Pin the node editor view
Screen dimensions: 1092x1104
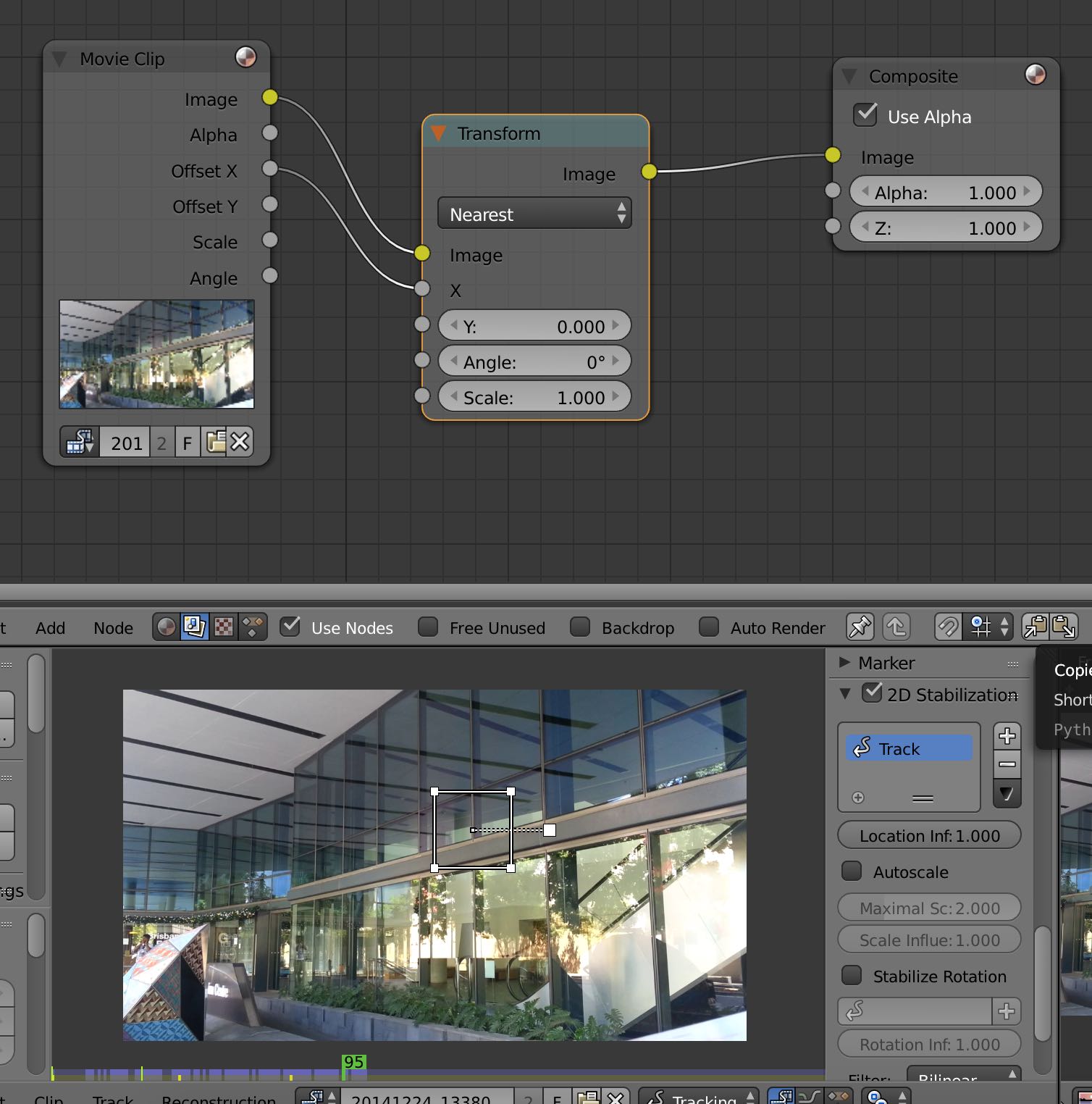pos(860,627)
